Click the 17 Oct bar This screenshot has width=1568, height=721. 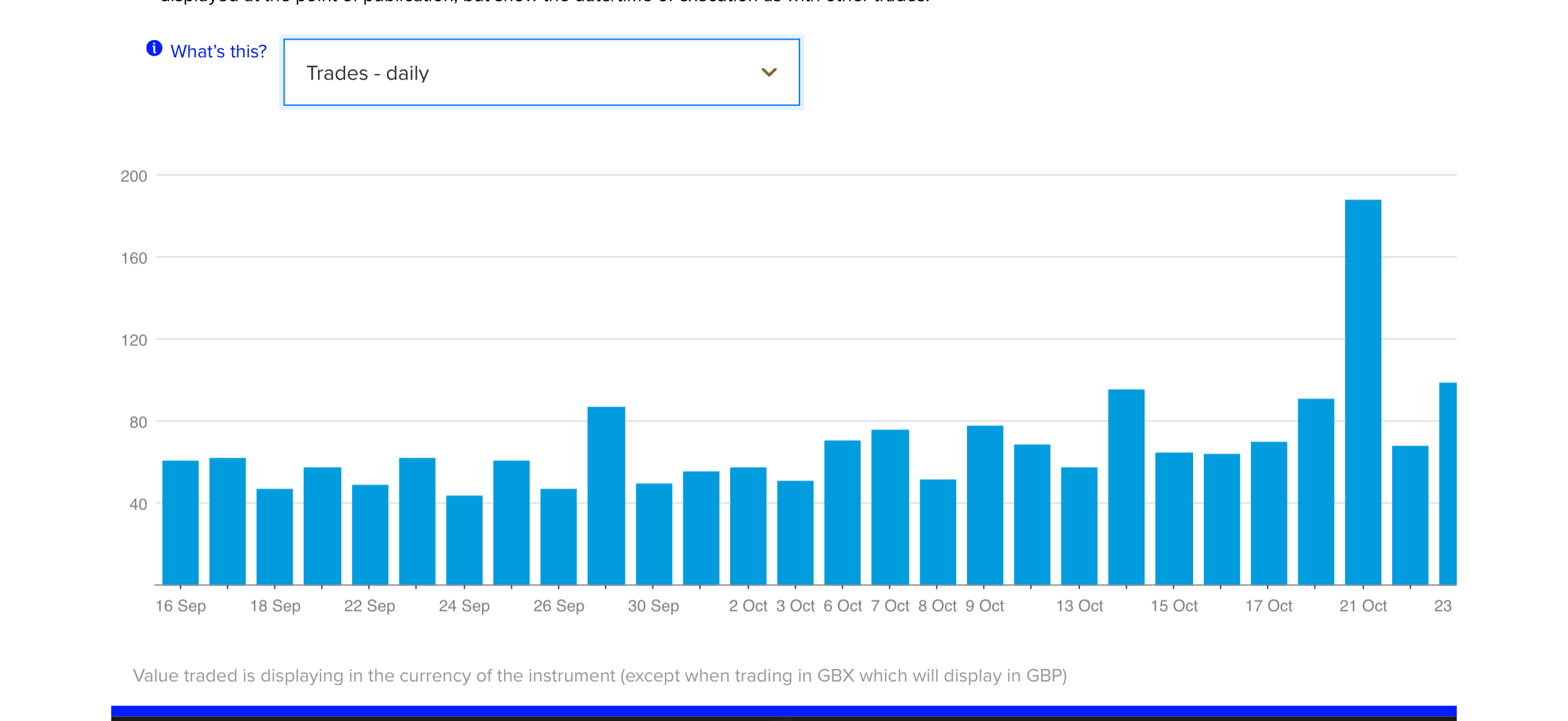point(1268,513)
